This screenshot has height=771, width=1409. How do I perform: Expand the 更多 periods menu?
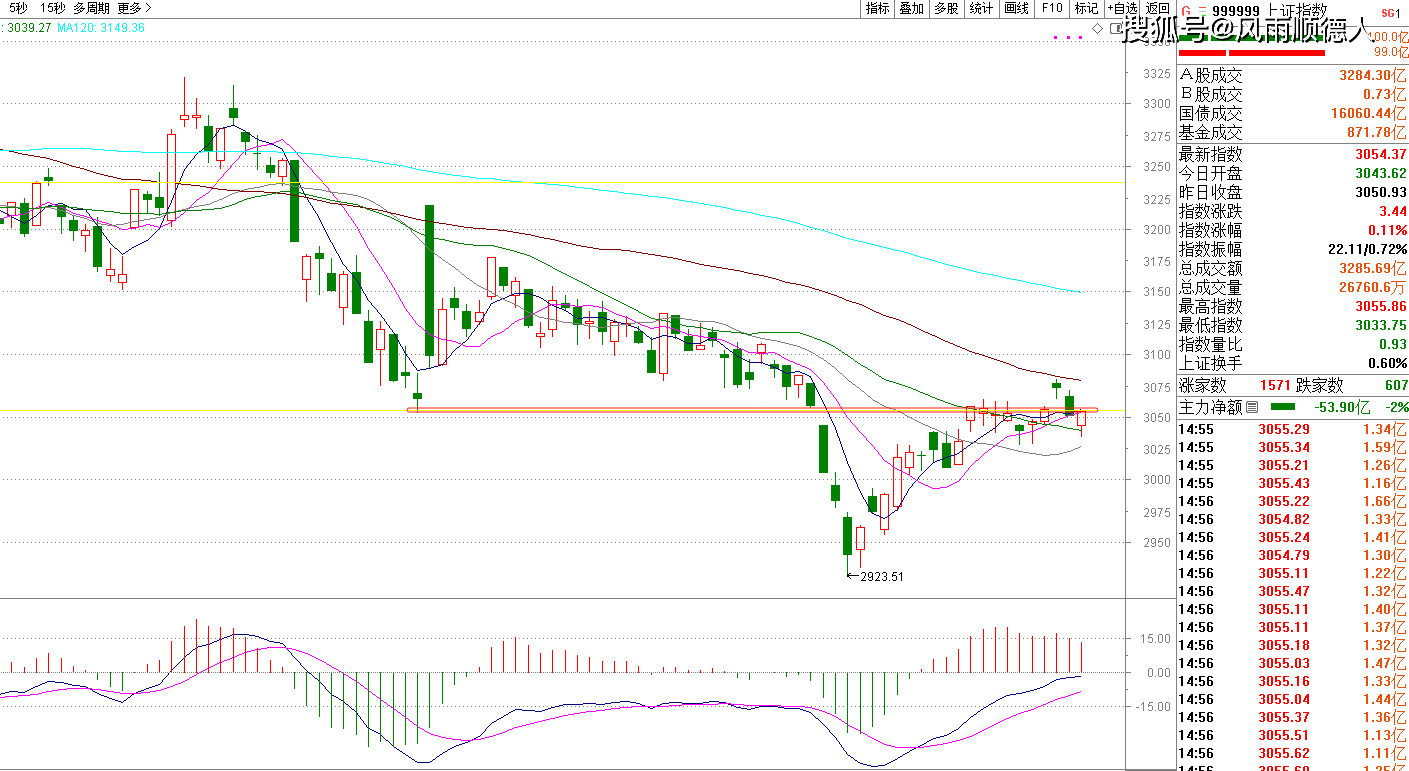click(x=134, y=8)
